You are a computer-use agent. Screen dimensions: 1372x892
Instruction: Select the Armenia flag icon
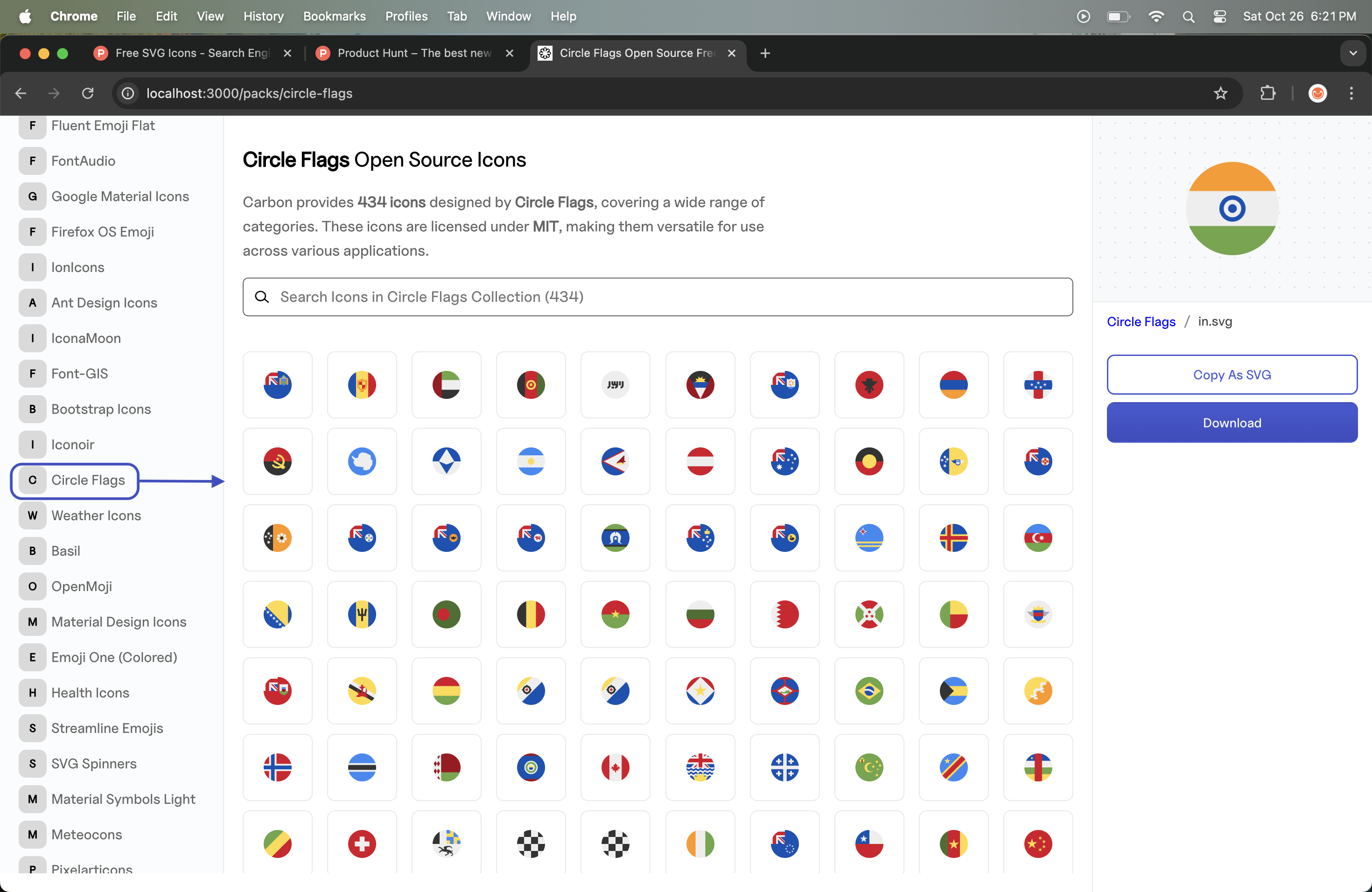(953, 384)
